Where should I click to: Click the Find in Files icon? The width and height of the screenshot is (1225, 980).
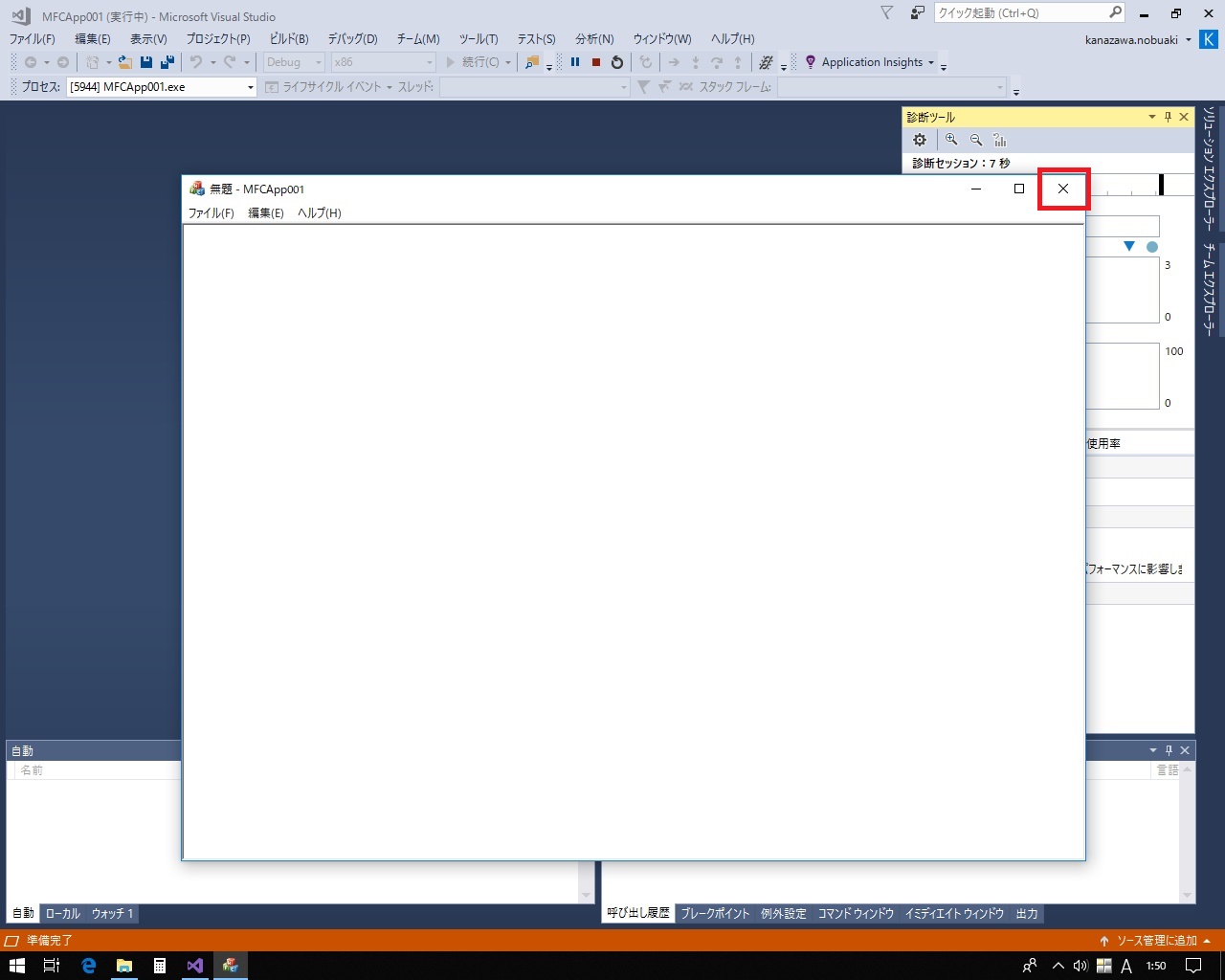[532, 62]
